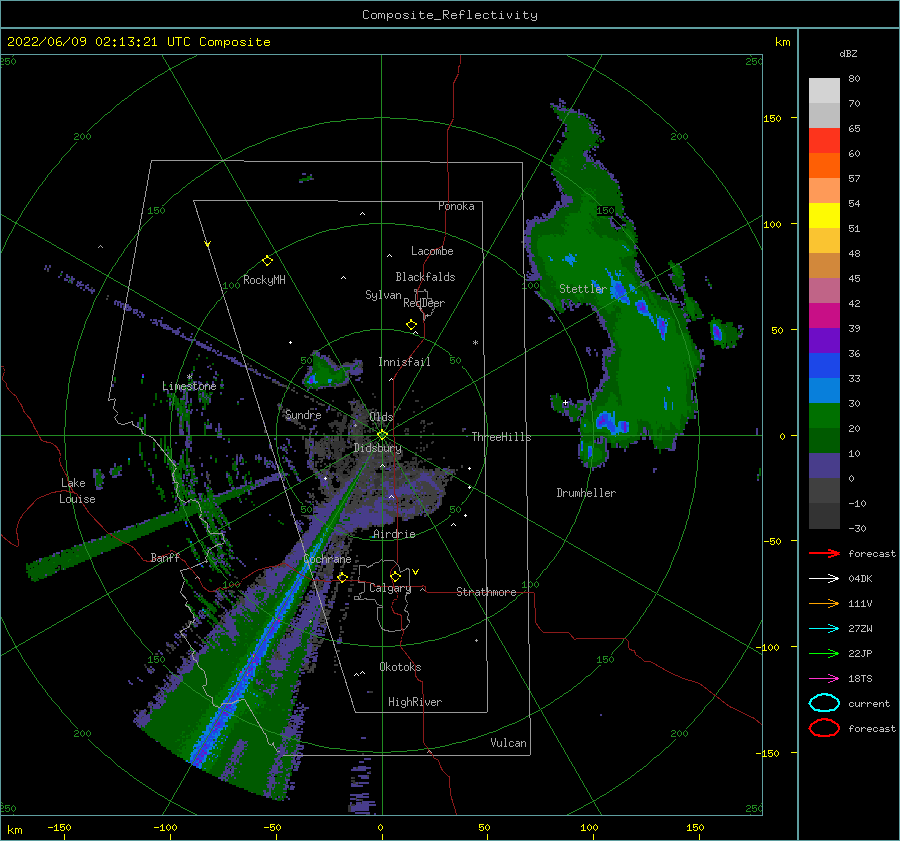900x841 pixels.
Task: Click the small echo cell west of Innisfail
Action: [333, 370]
